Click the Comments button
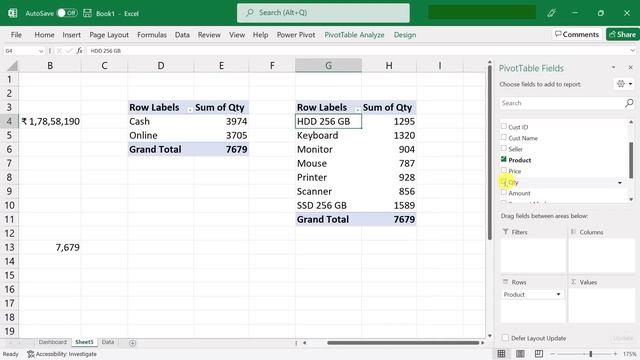 [x=577, y=35]
